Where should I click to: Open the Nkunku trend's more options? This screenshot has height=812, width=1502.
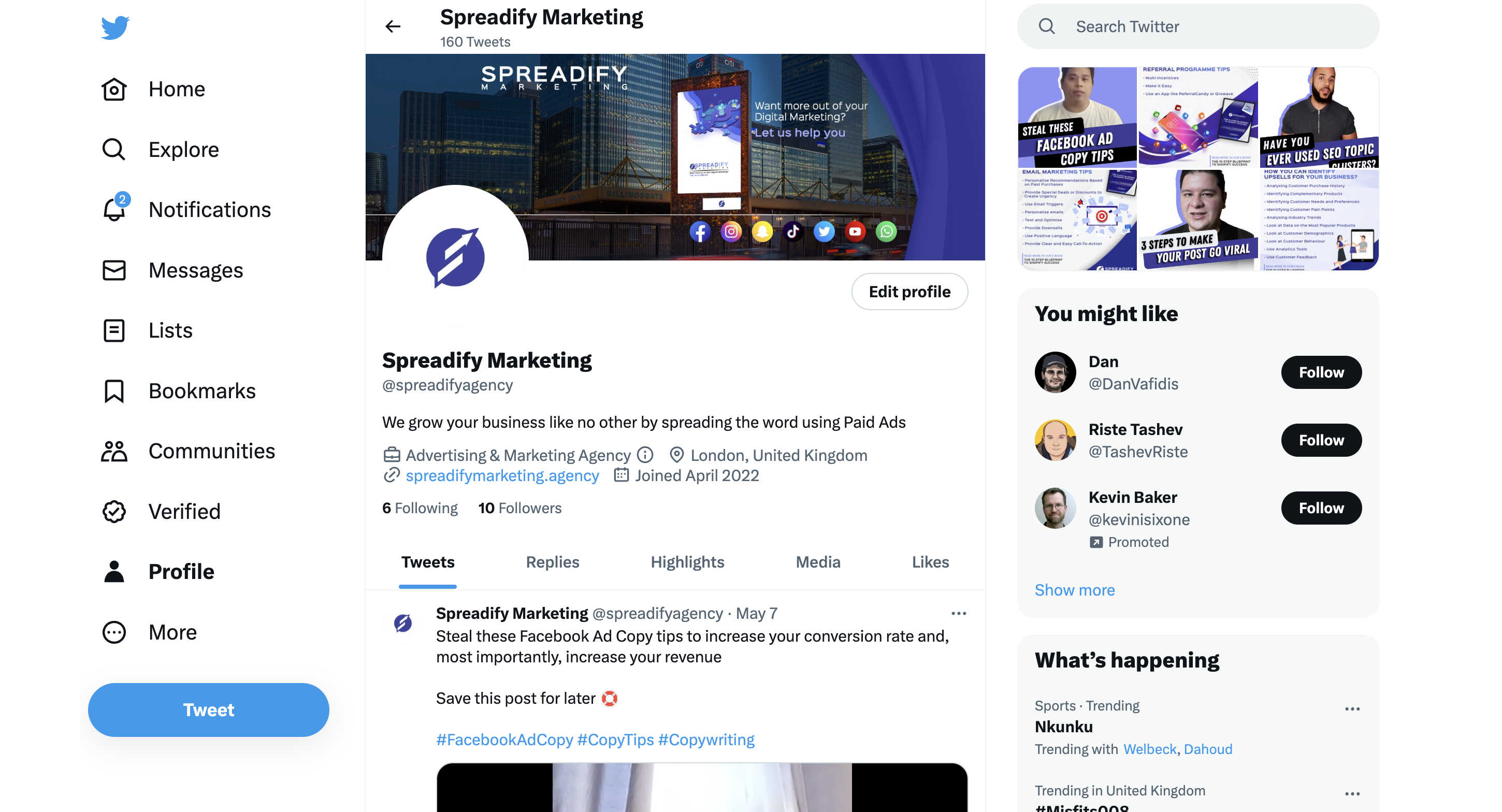(1352, 709)
